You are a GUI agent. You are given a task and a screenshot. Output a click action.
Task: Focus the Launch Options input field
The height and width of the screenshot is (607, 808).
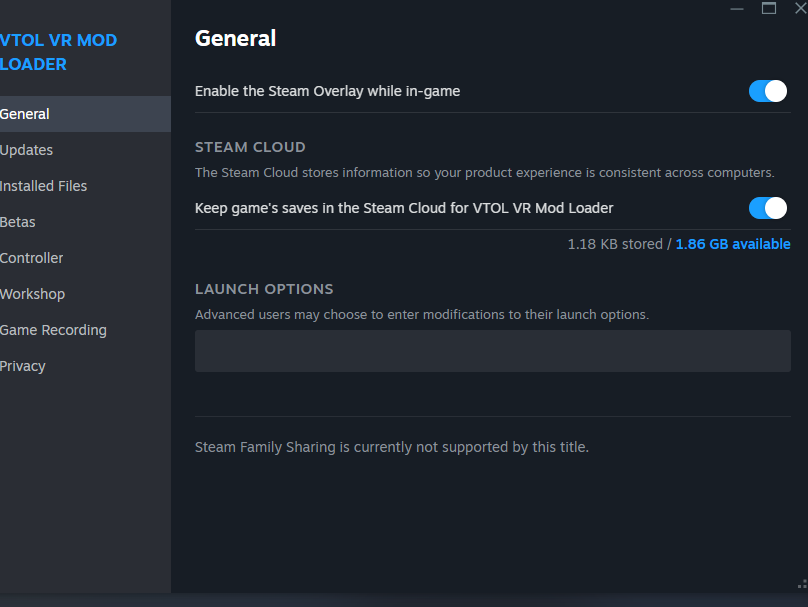coord(493,351)
